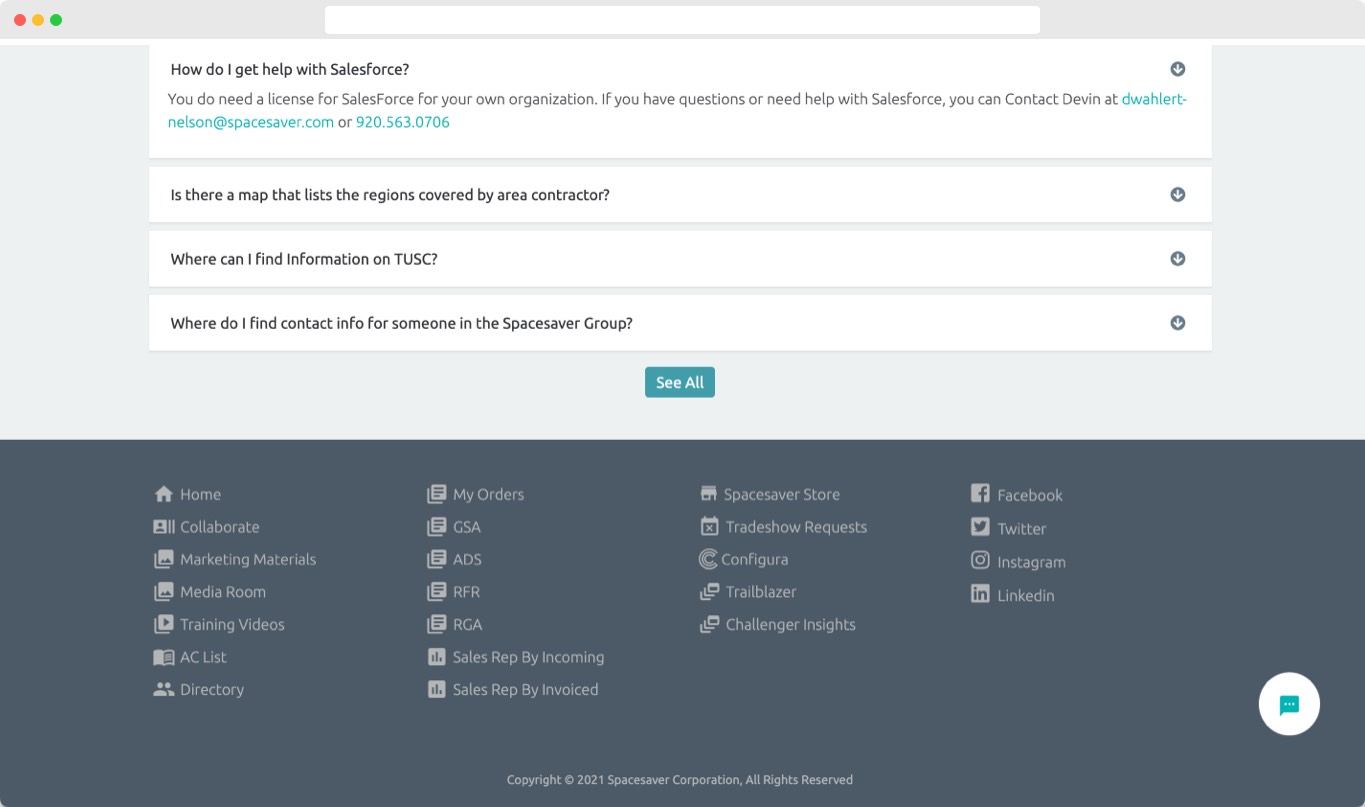Open the Marketing Materials link text
Viewport: 1365px width, 807px height.
248,559
